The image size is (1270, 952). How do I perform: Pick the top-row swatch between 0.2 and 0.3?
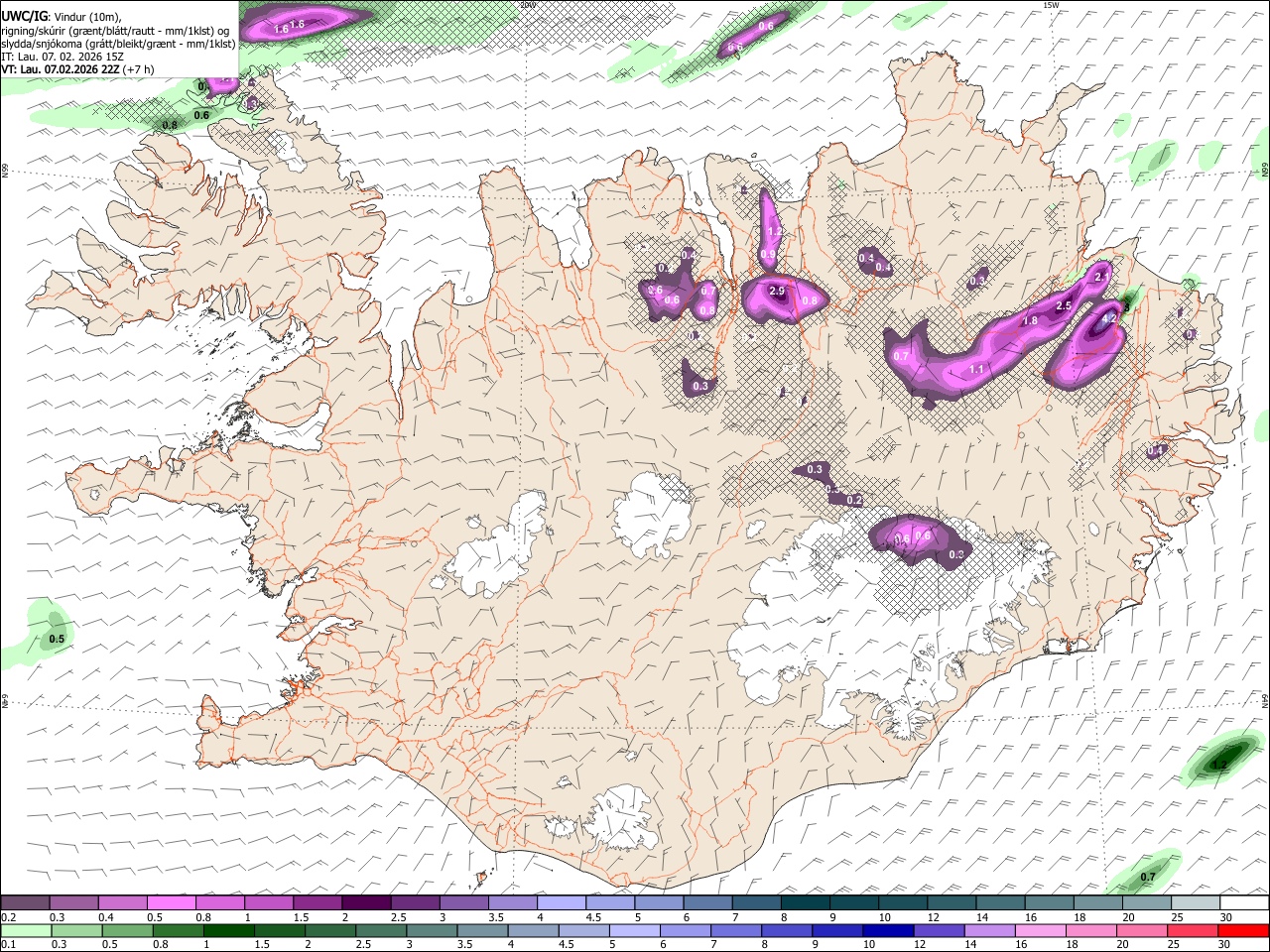25,903
